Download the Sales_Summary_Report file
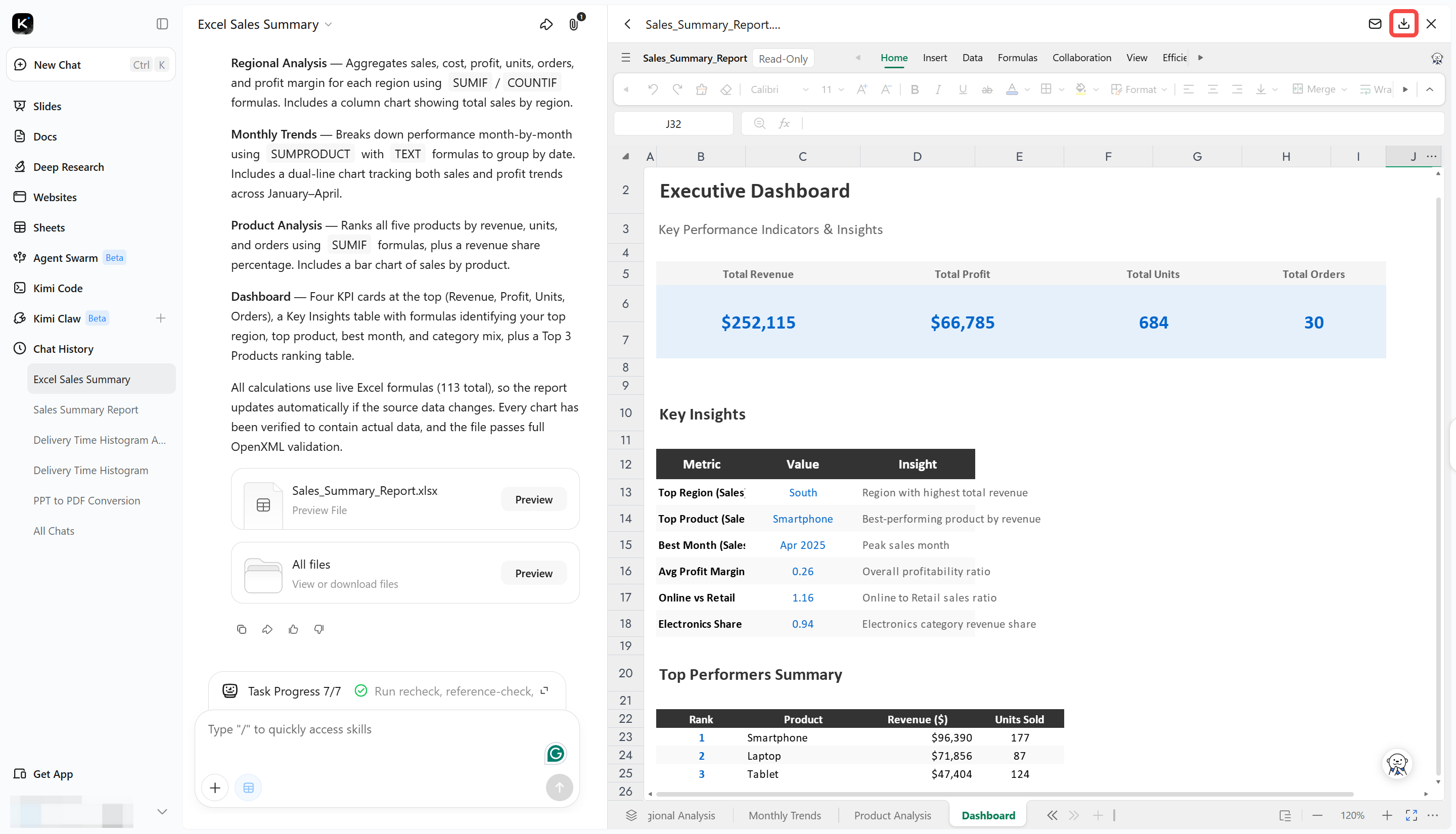 pos(1403,24)
